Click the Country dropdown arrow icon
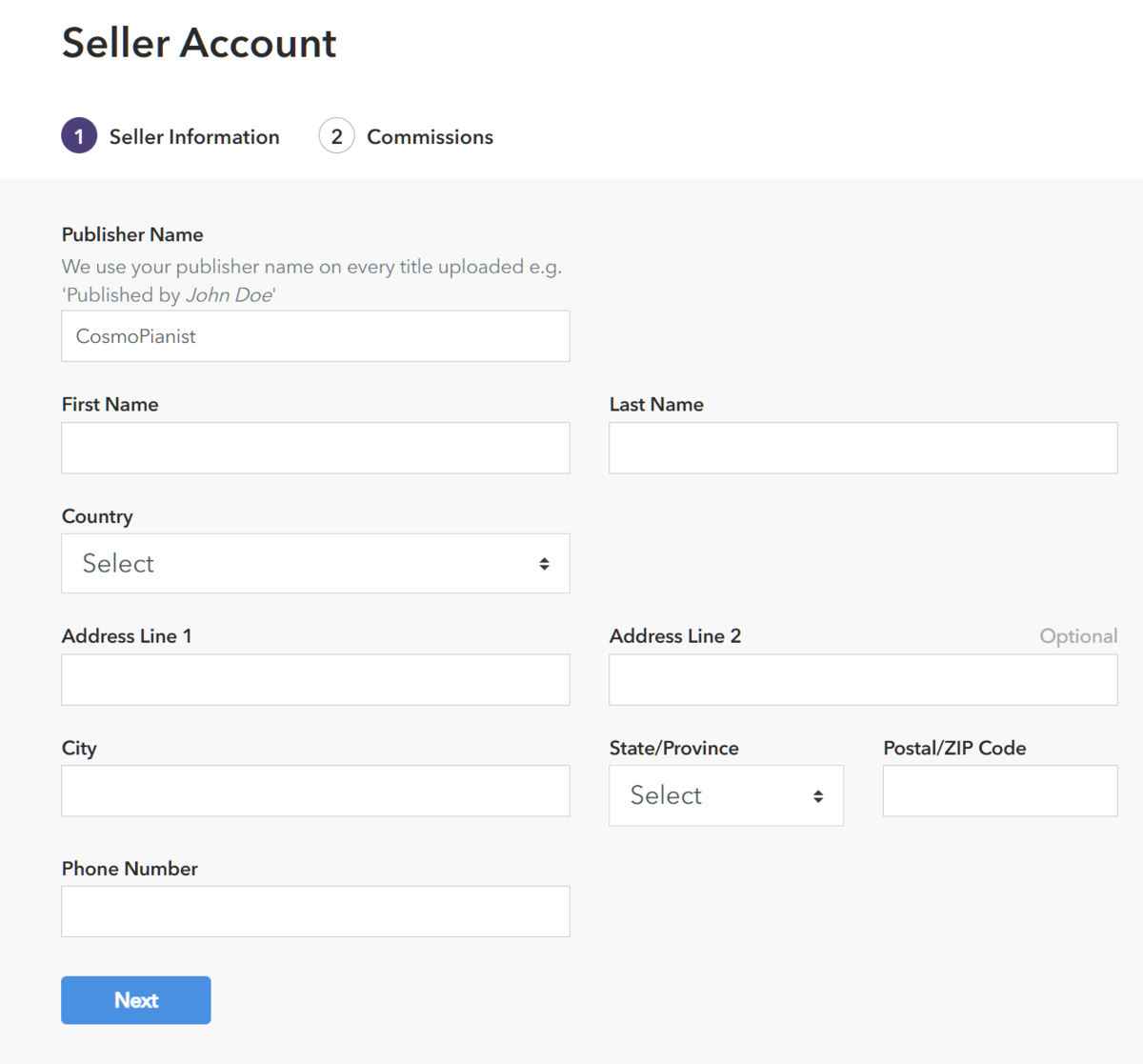Image resolution: width=1143 pixels, height=1064 pixels. (x=544, y=564)
